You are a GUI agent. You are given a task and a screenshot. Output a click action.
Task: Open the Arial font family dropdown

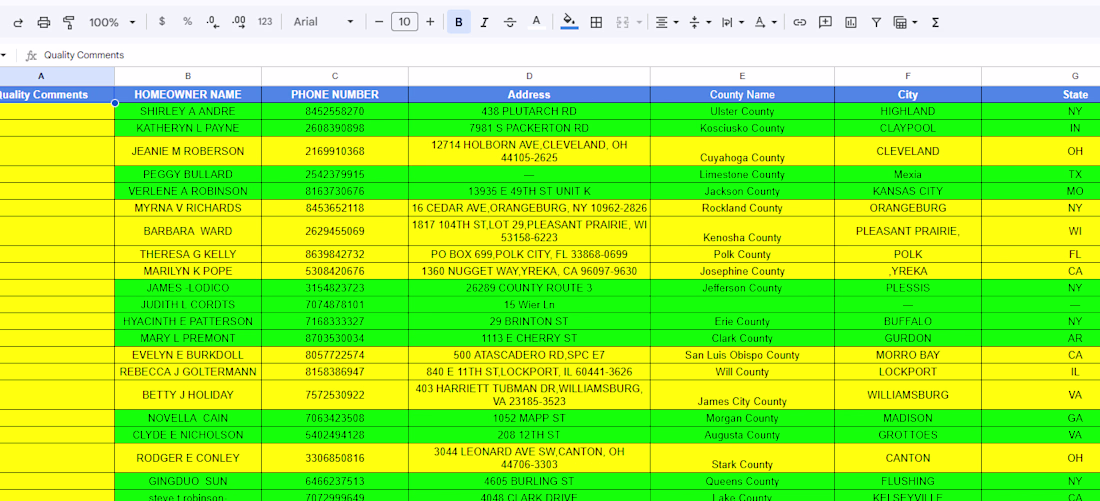(x=323, y=22)
